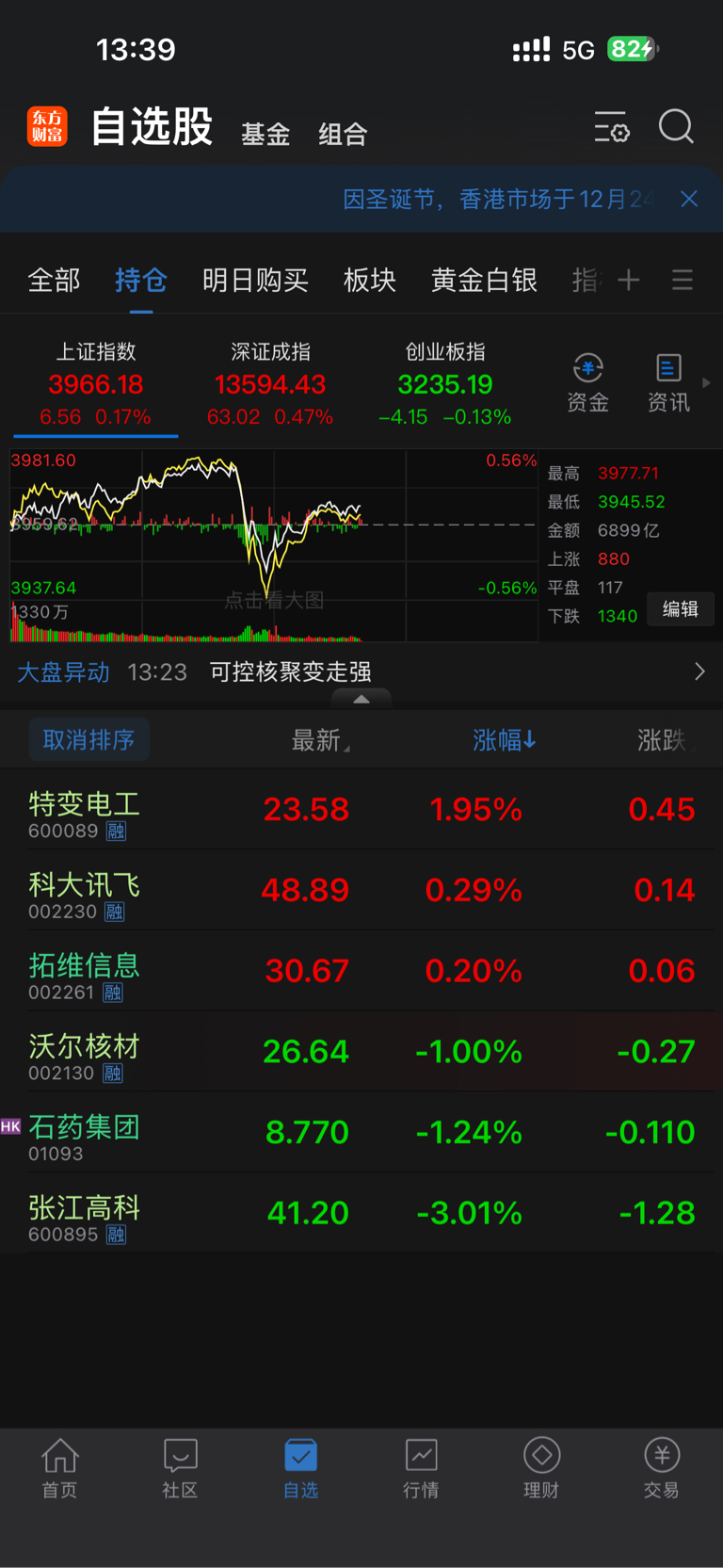Screen dimensions: 723x1568
Task: Open the 资金 capital flow icon
Action: pos(588,383)
